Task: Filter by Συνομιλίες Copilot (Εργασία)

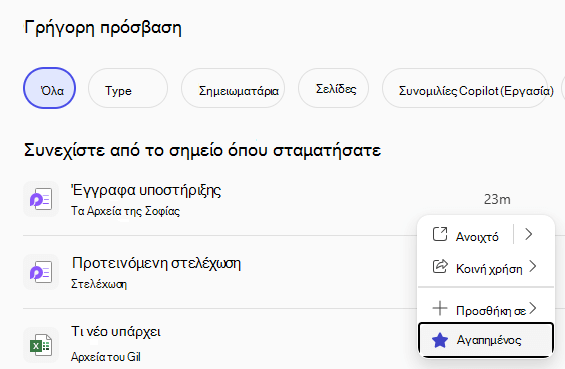Action: [465, 88]
